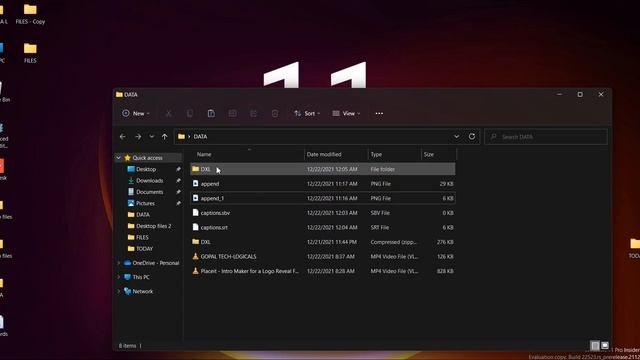This screenshot has height=360, width=640.
Task: Open Downloads in the sidebar
Action: coord(149,180)
